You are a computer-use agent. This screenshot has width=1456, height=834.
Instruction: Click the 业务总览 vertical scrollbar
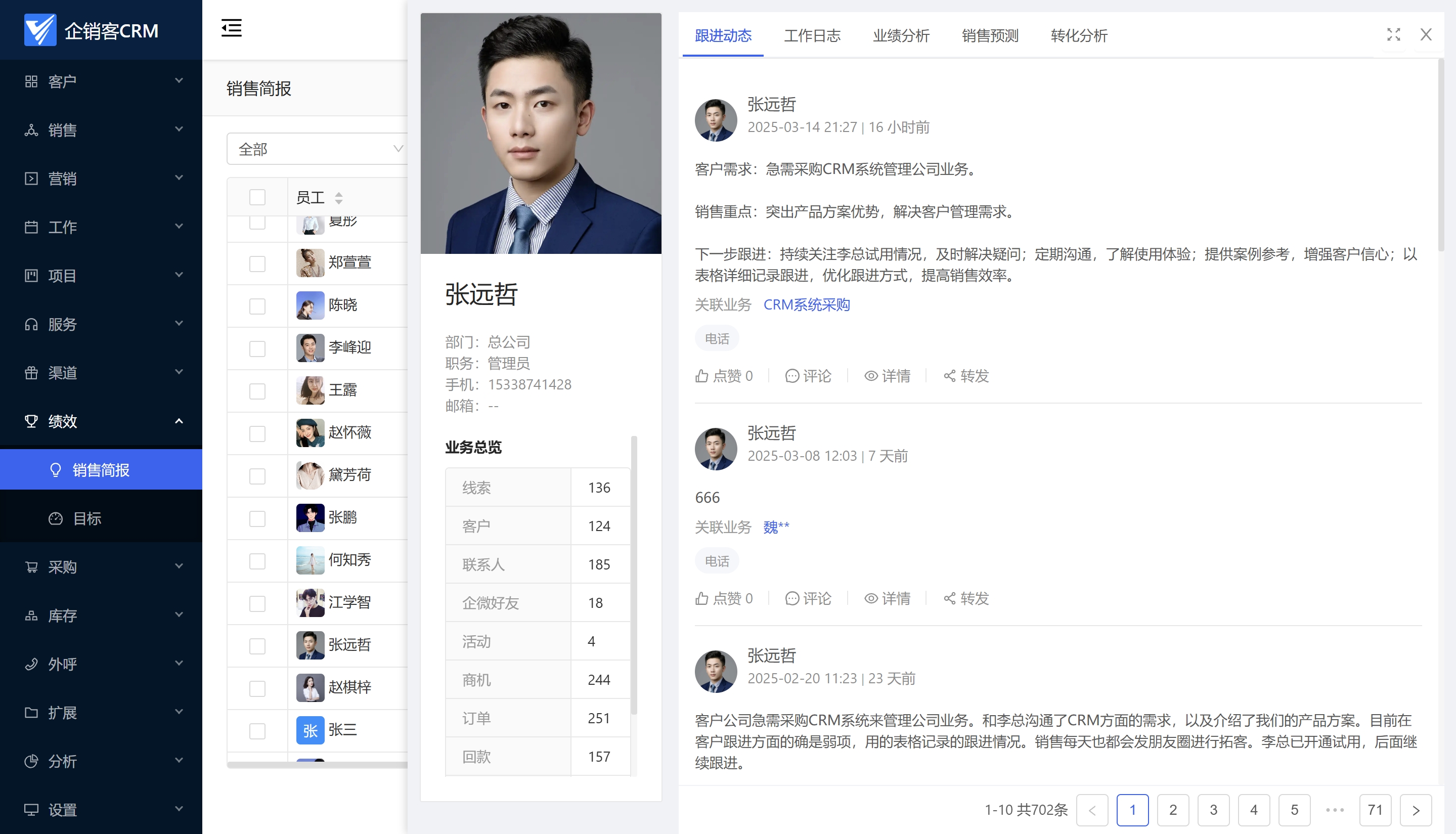[634, 575]
